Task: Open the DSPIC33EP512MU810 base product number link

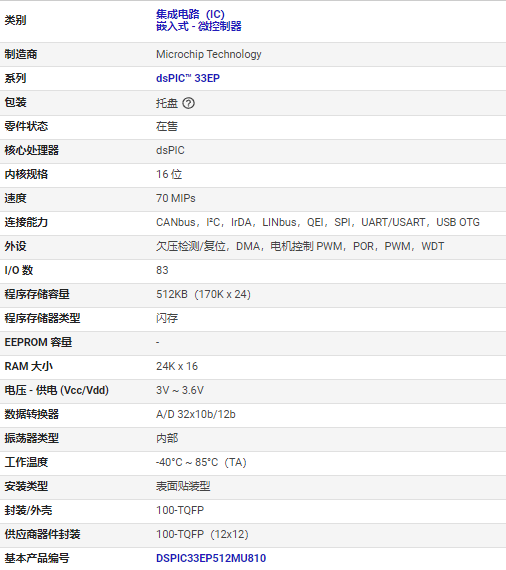Action: 211,558
